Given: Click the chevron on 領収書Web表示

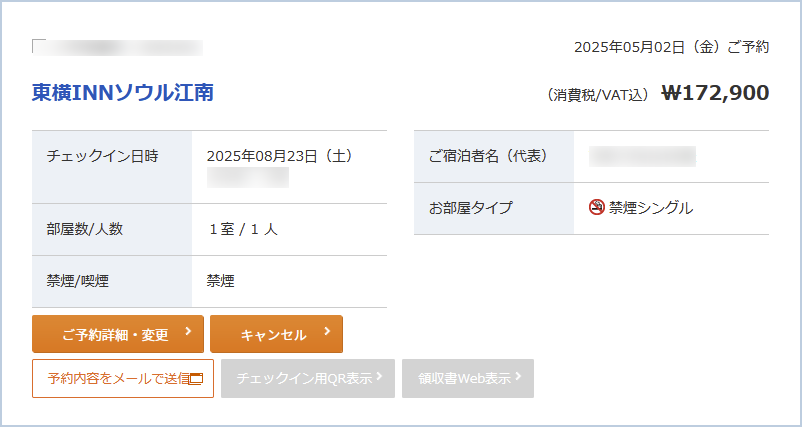Looking at the screenshot, I should pyautogui.click(x=518, y=376).
